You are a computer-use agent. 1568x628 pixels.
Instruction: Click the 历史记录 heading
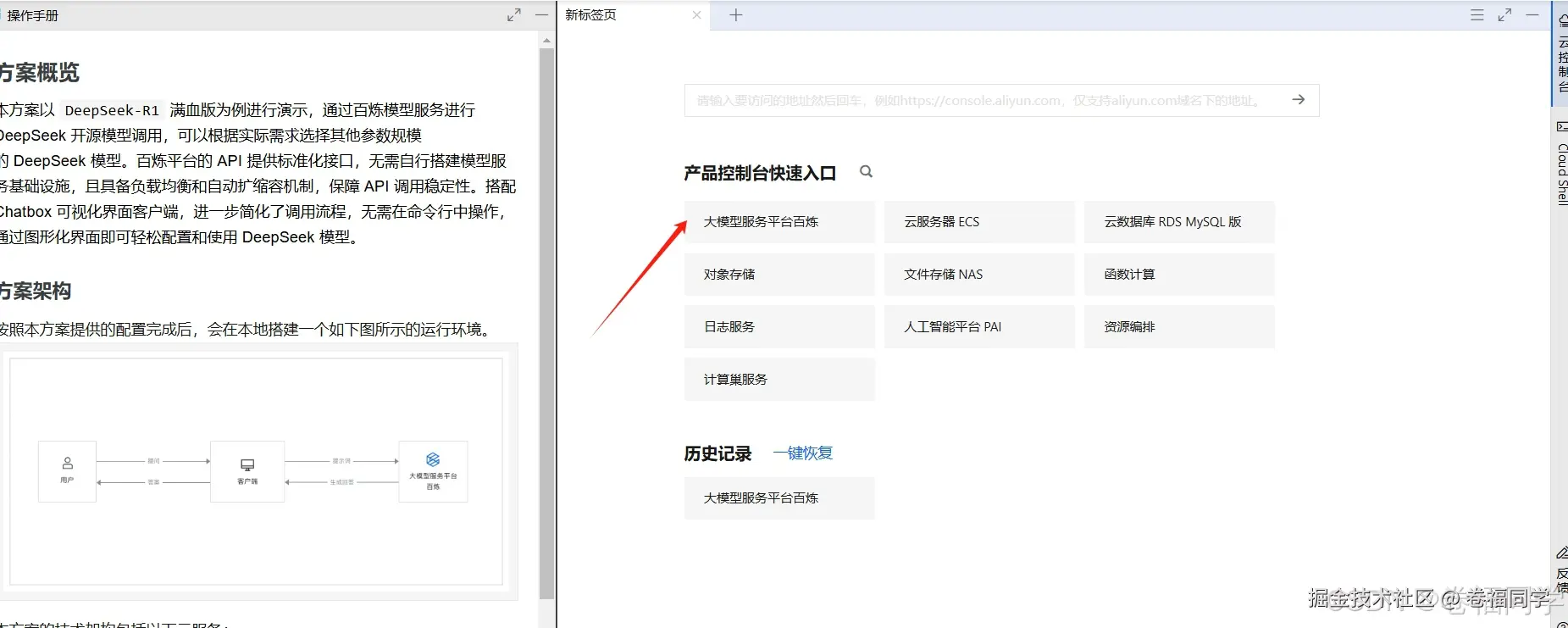click(718, 454)
